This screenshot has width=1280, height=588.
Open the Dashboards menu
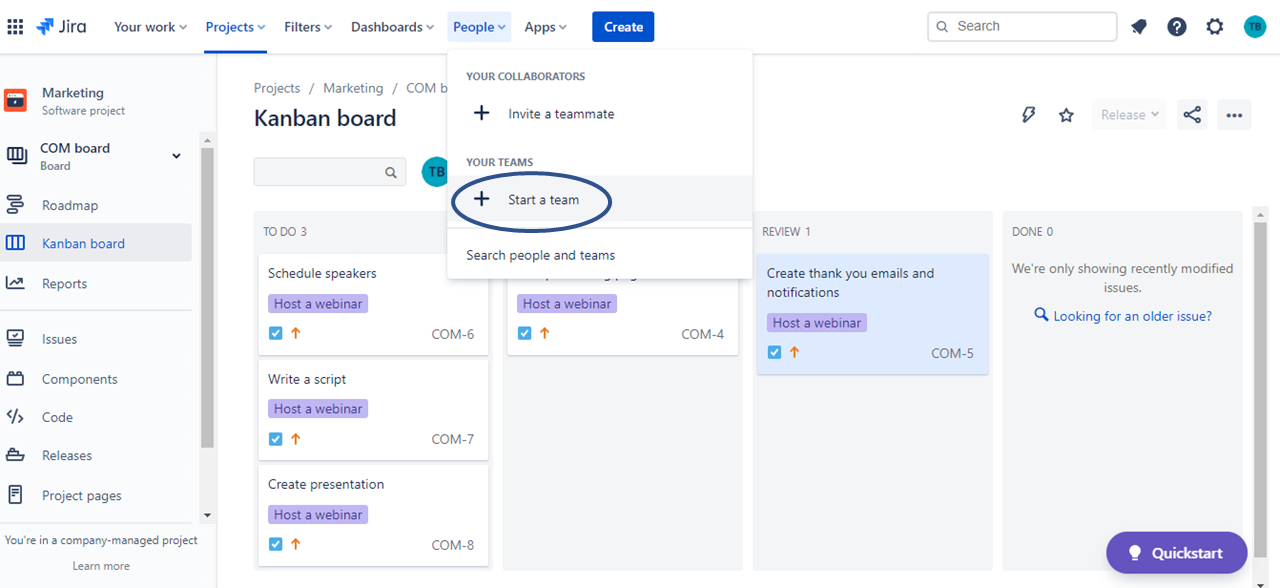tap(391, 26)
